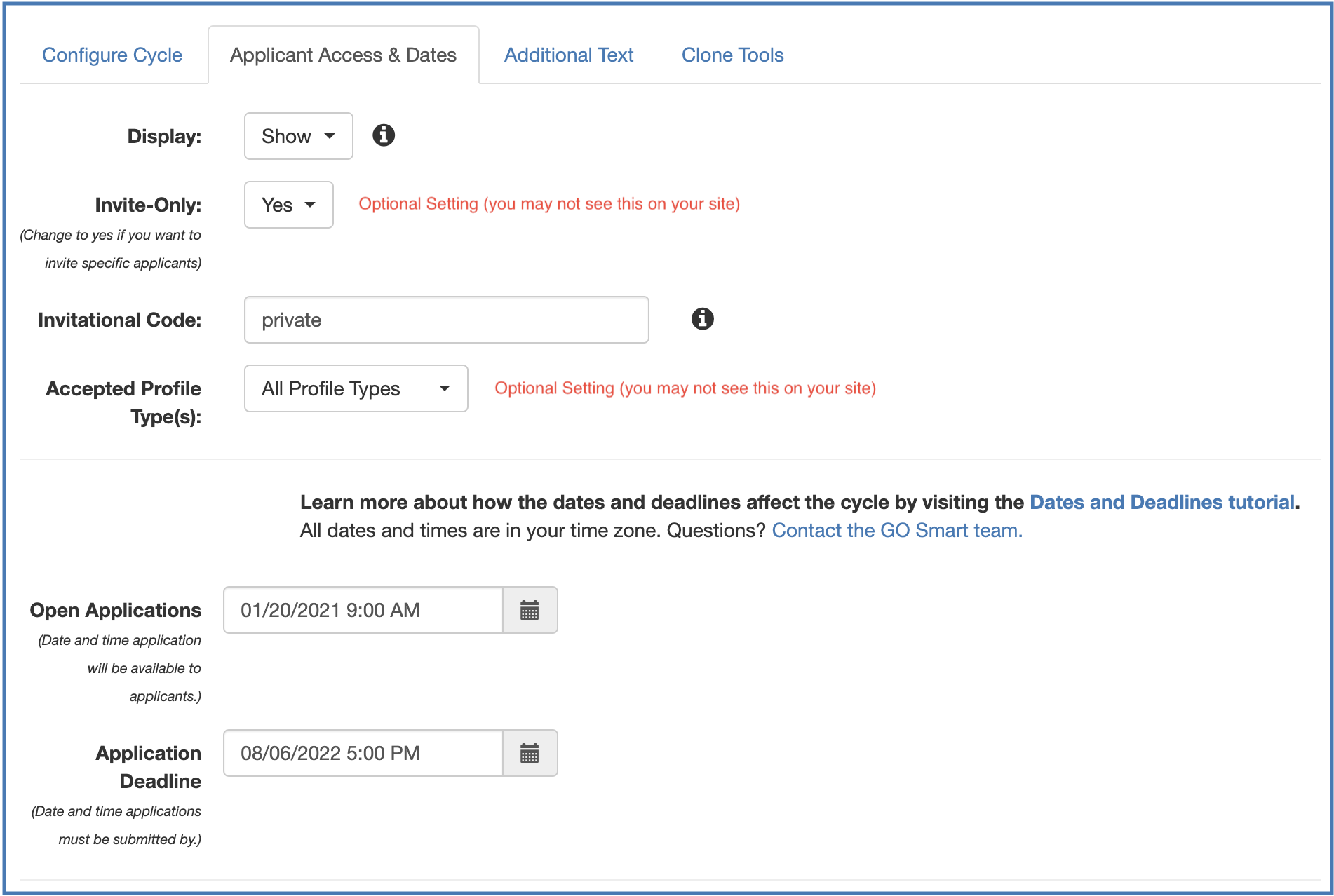Click the Open Applications date field
1334x896 pixels.
pos(363,611)
